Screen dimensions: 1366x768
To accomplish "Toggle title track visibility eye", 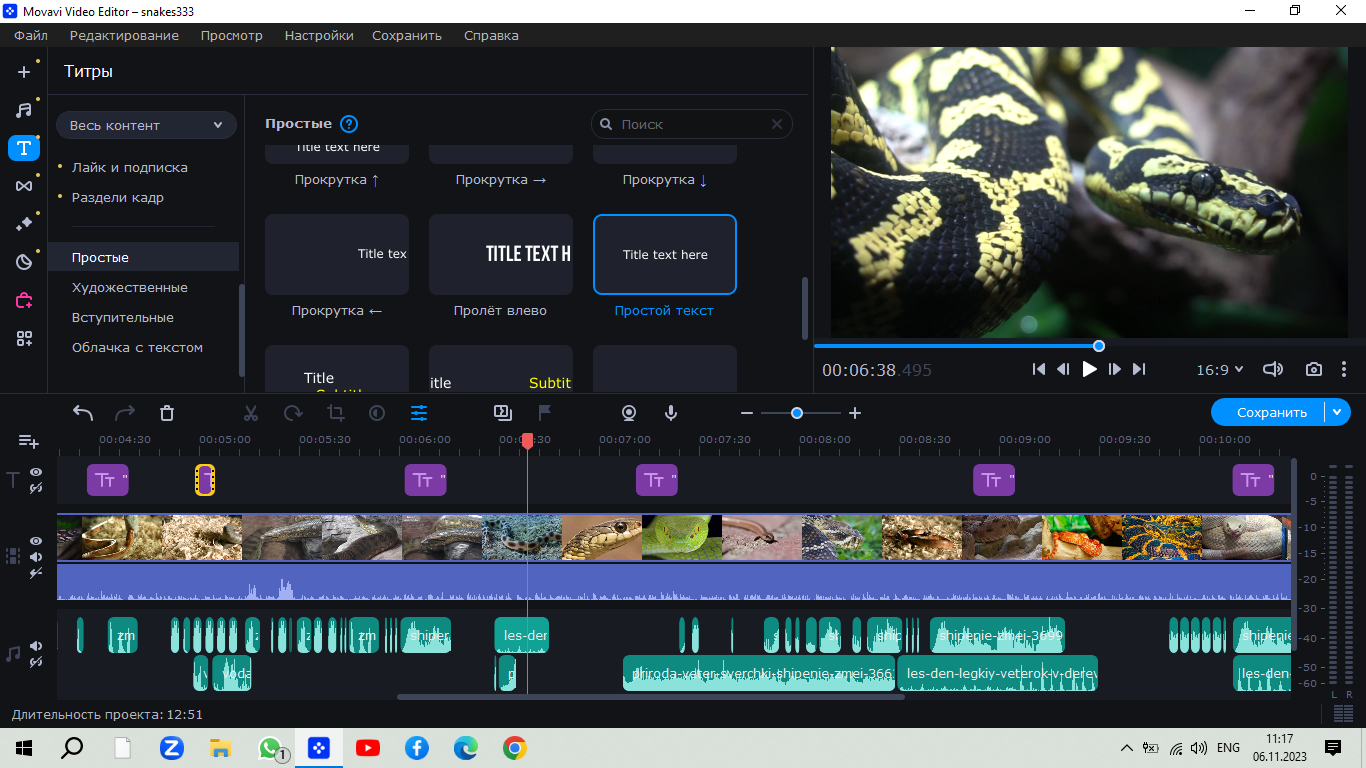I will tap(36, 472).
